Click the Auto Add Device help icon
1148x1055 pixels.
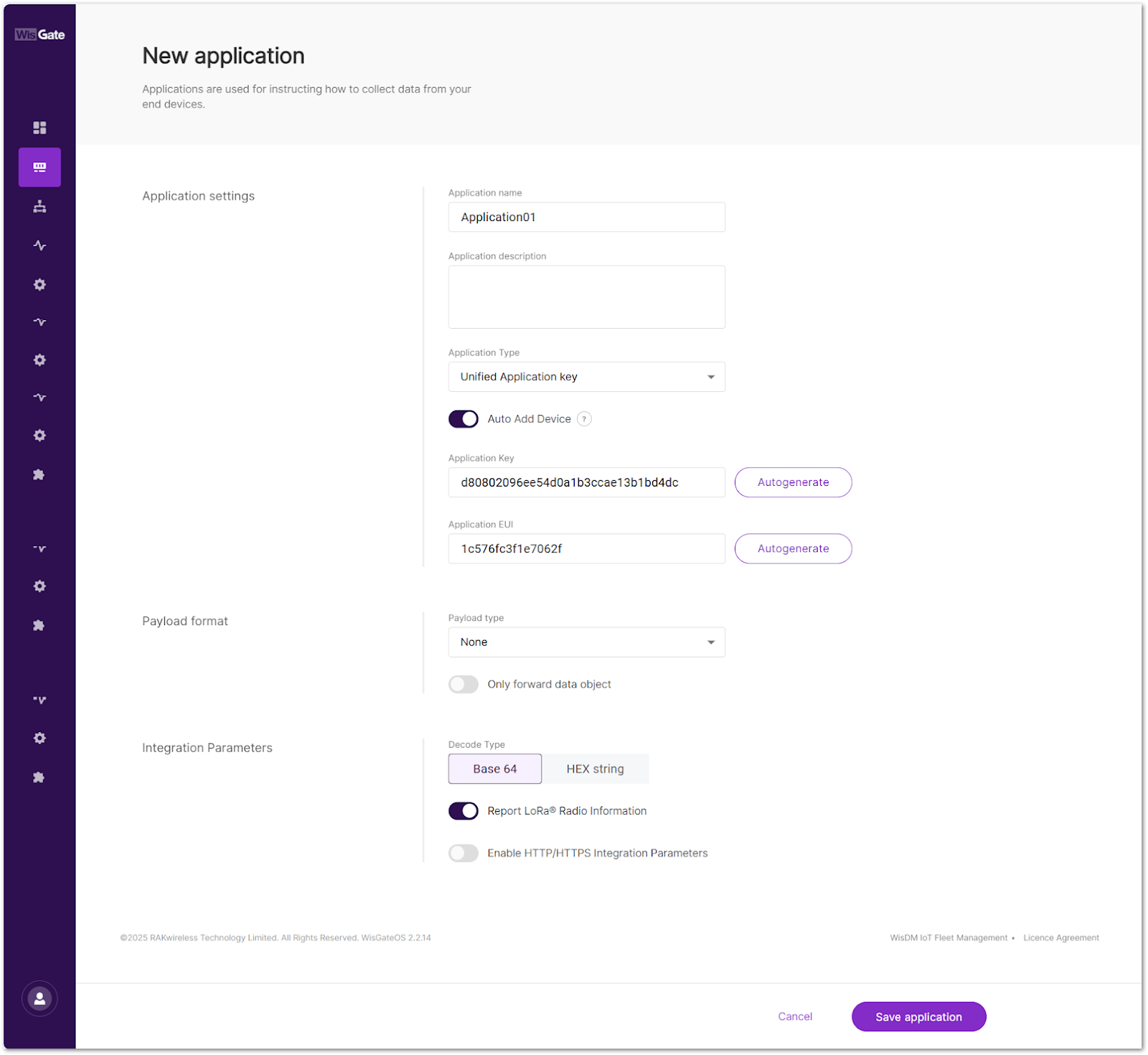[584, 419]
